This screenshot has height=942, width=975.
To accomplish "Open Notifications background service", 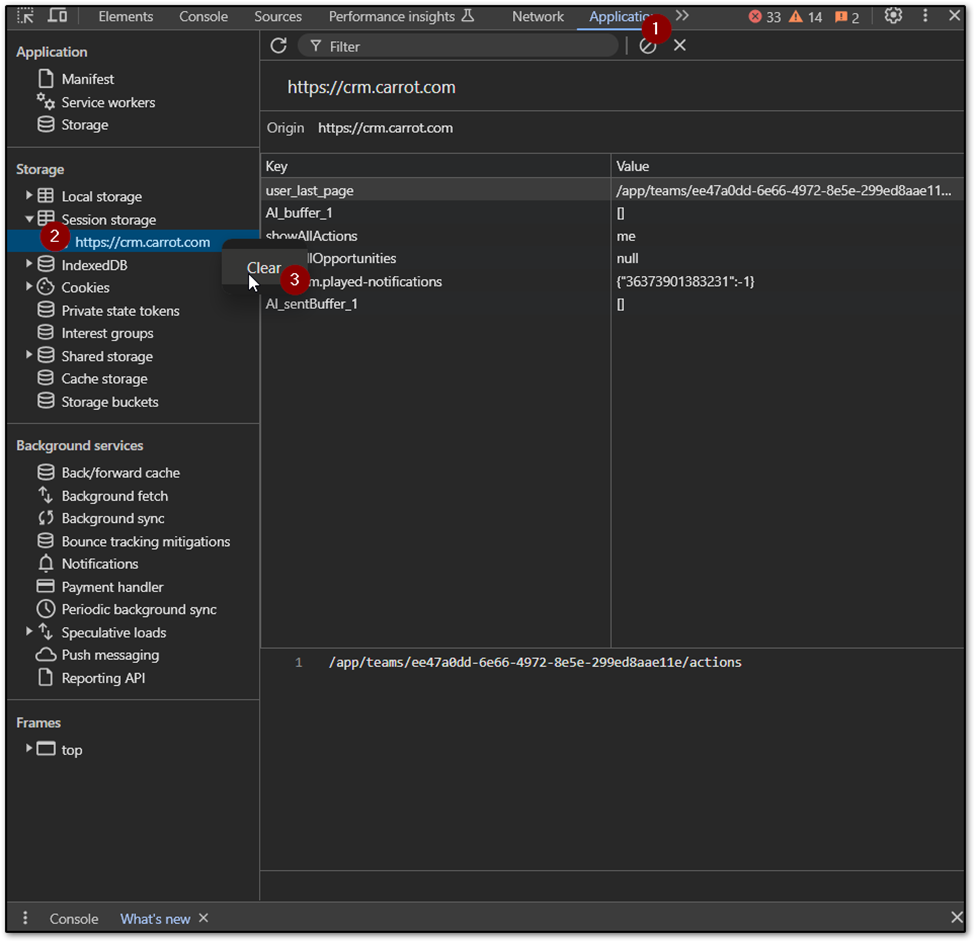I will point(100,564).
